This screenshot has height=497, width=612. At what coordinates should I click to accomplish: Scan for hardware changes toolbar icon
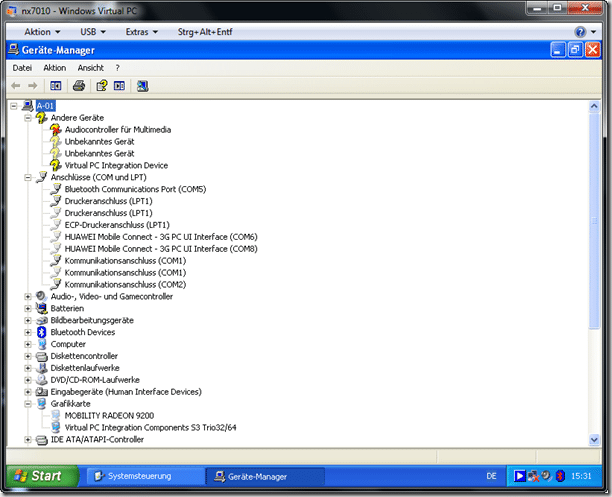[142, 86]
